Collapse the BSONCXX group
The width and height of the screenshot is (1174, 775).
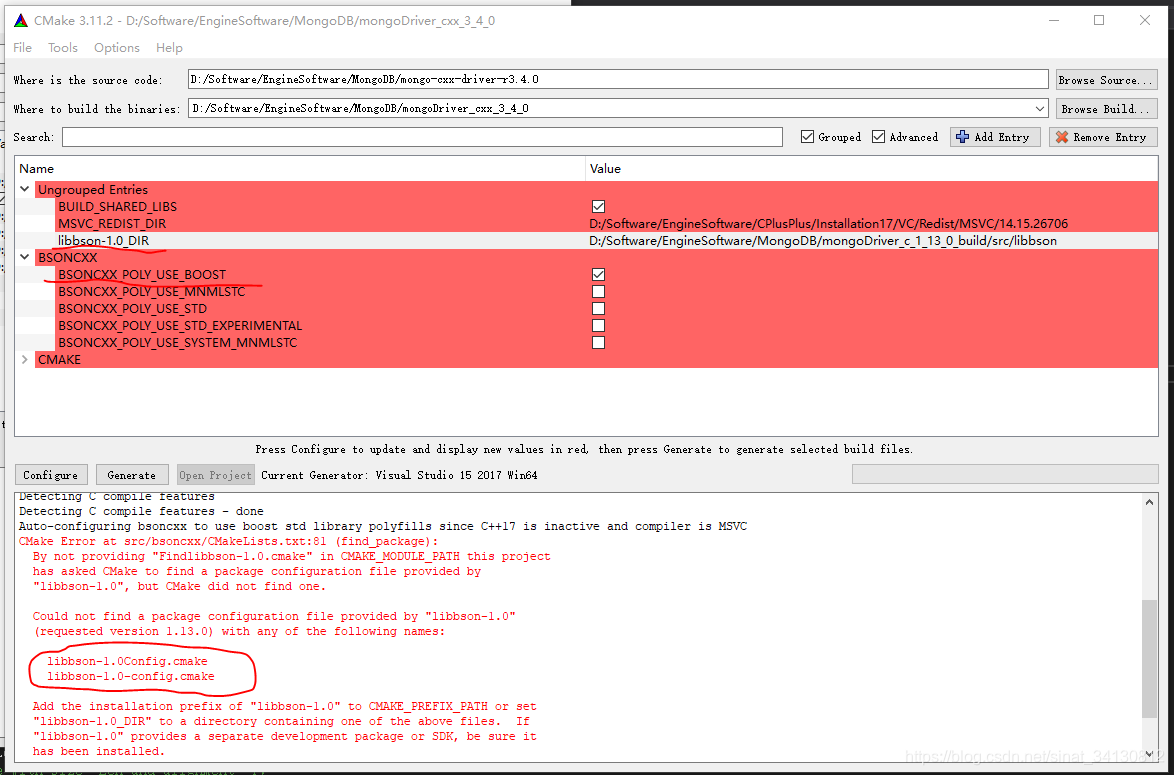[x=25, y=257]
